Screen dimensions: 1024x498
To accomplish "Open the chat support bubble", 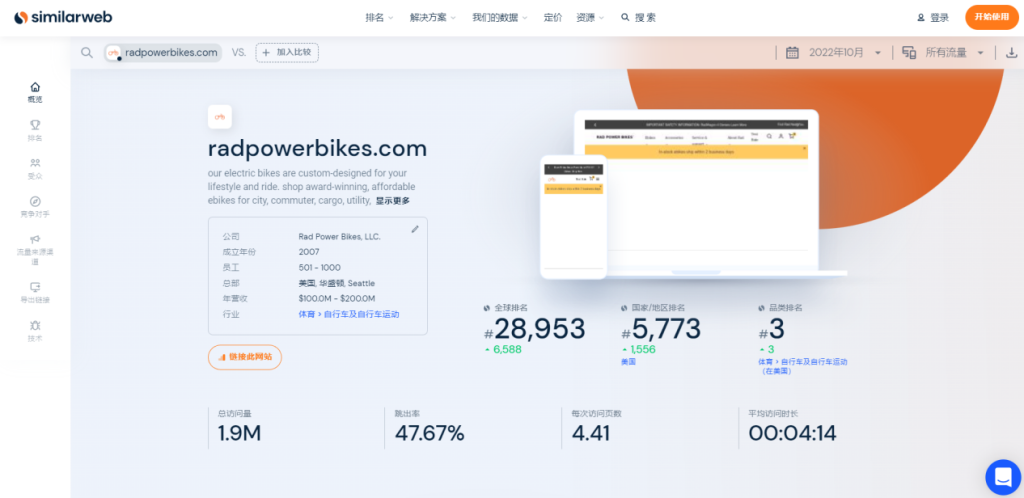I will pyautogui.click(x=1002, y=477).
